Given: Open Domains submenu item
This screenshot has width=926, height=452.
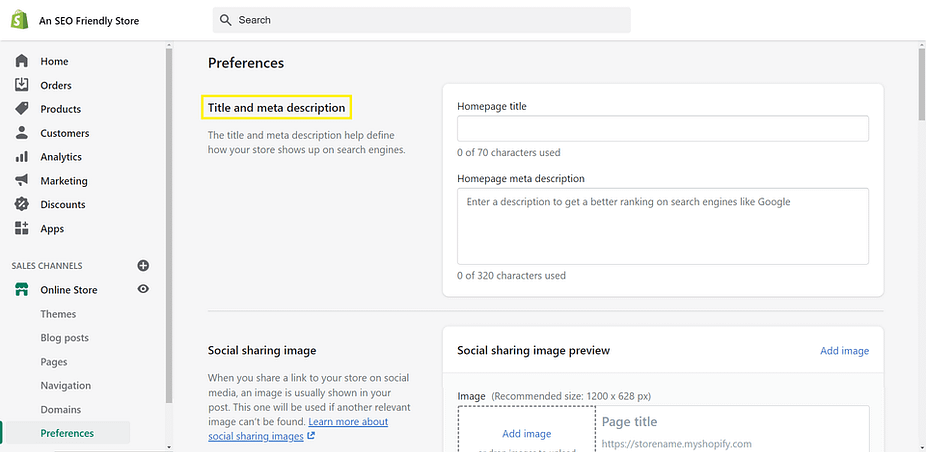Looking at the screenshot, I should point(60,409).
